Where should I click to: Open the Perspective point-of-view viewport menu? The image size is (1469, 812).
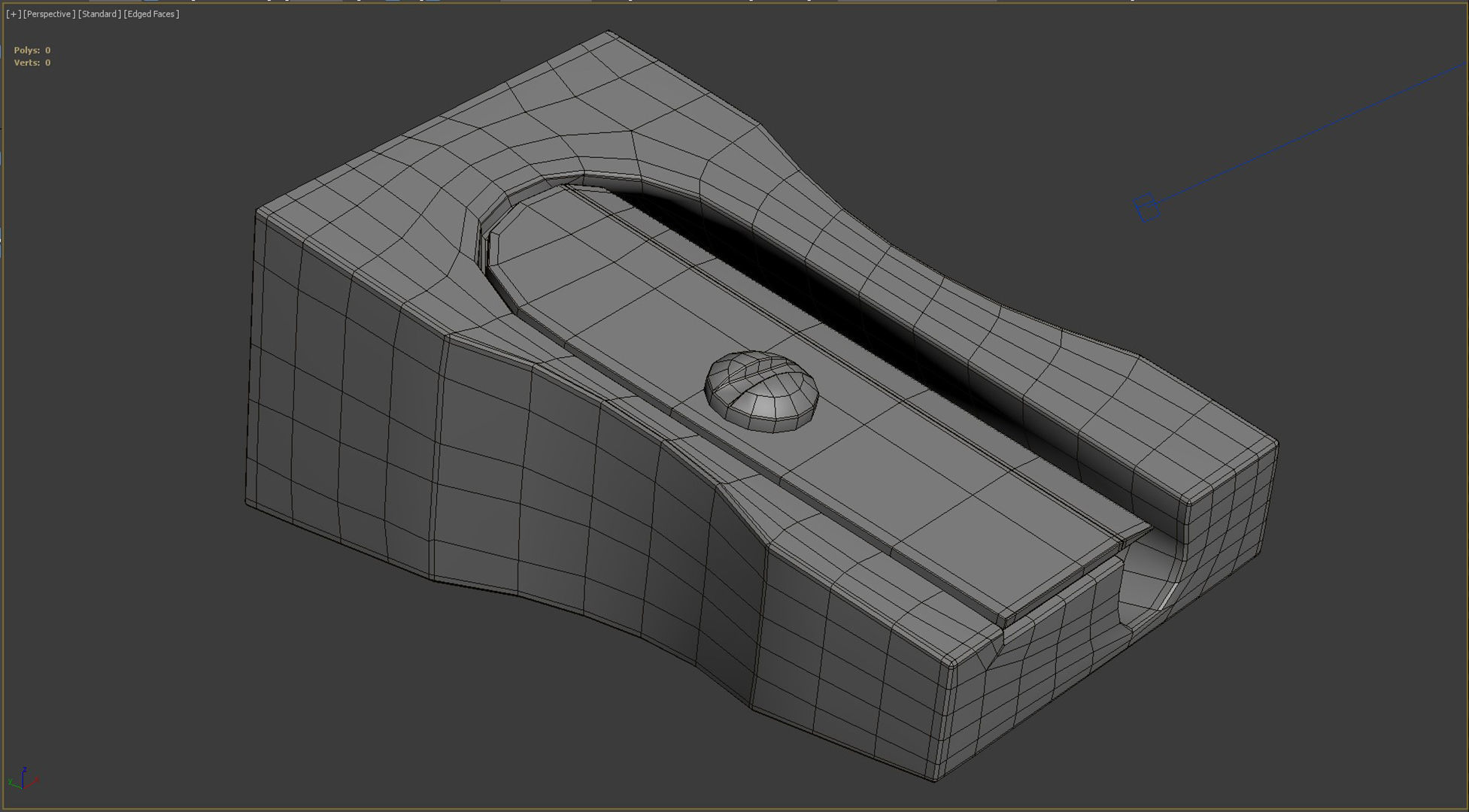[x=50, y=14]
